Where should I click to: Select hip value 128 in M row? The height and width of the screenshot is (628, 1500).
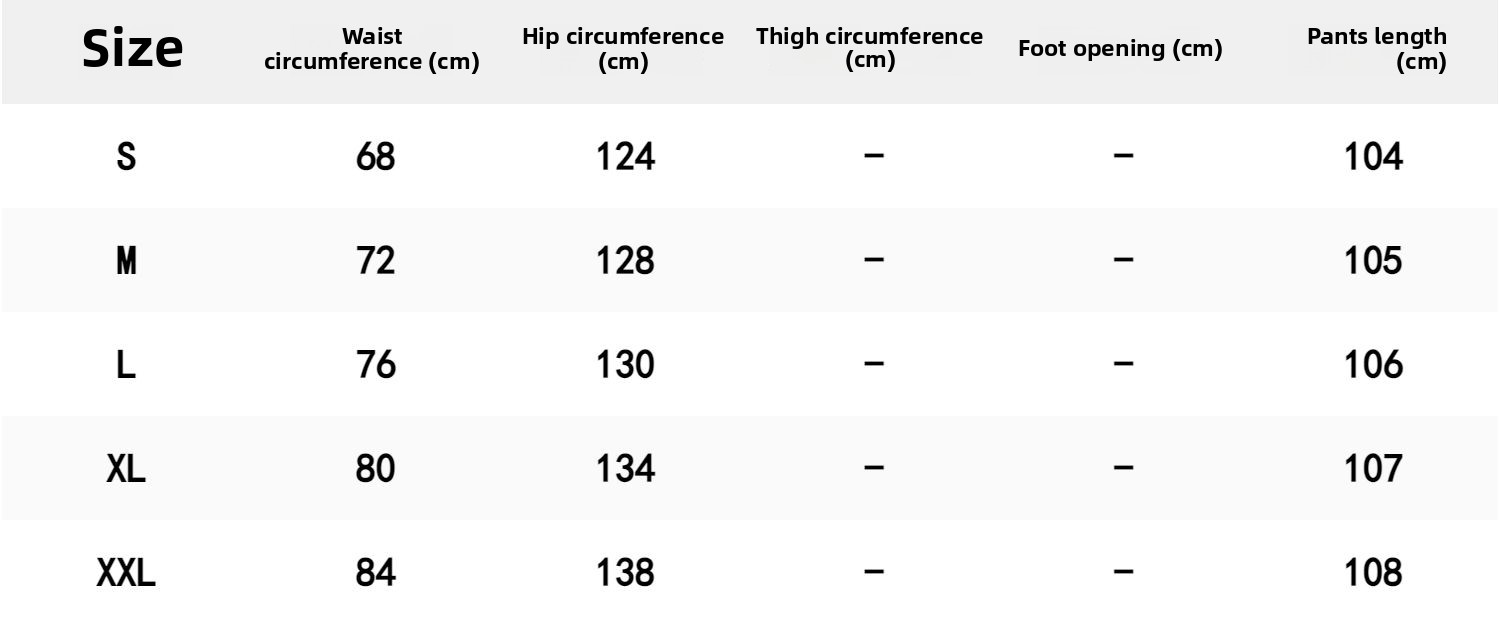(625, 261)
